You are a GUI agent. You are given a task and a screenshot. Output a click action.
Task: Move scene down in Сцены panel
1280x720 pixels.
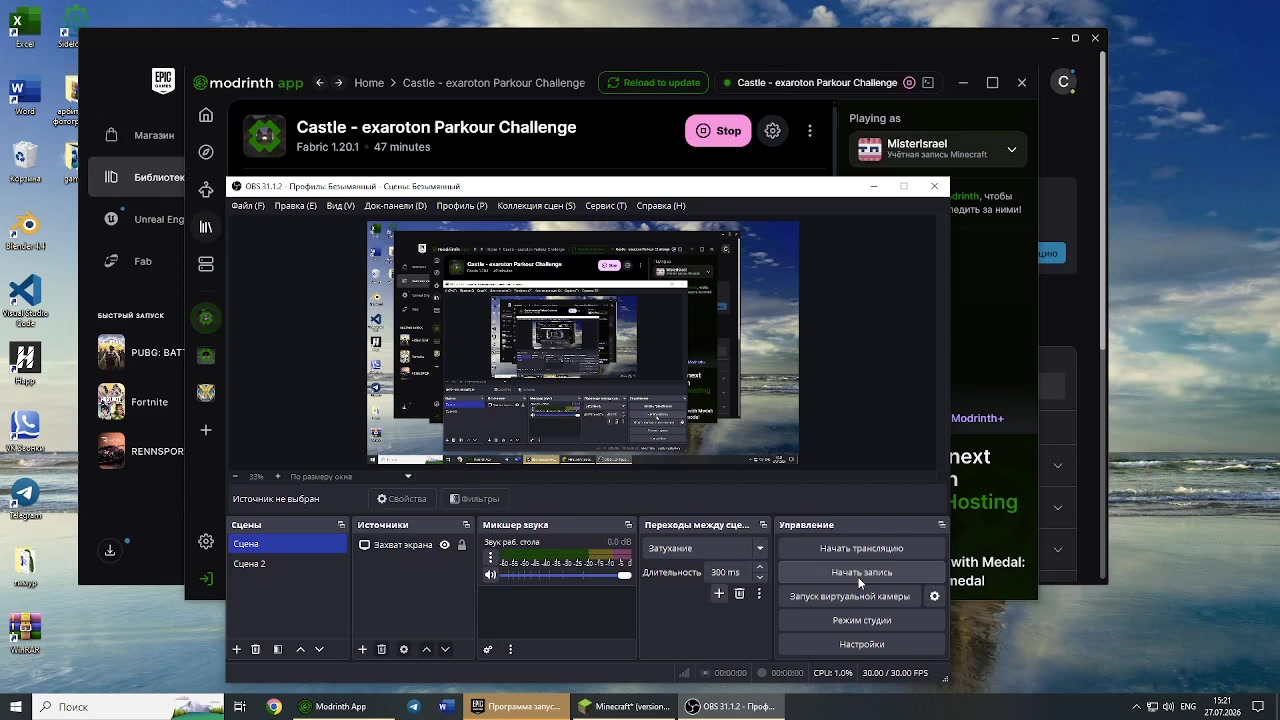point(319,649)
